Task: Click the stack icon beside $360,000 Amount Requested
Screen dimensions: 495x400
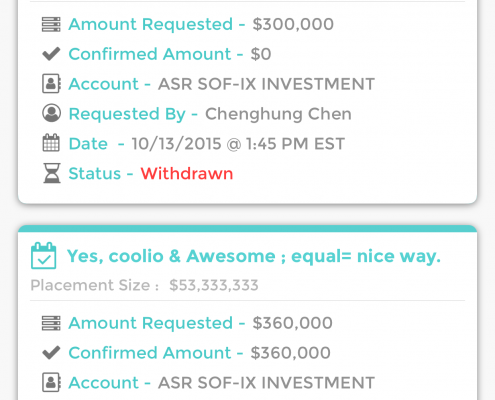Action: [51, 323]
